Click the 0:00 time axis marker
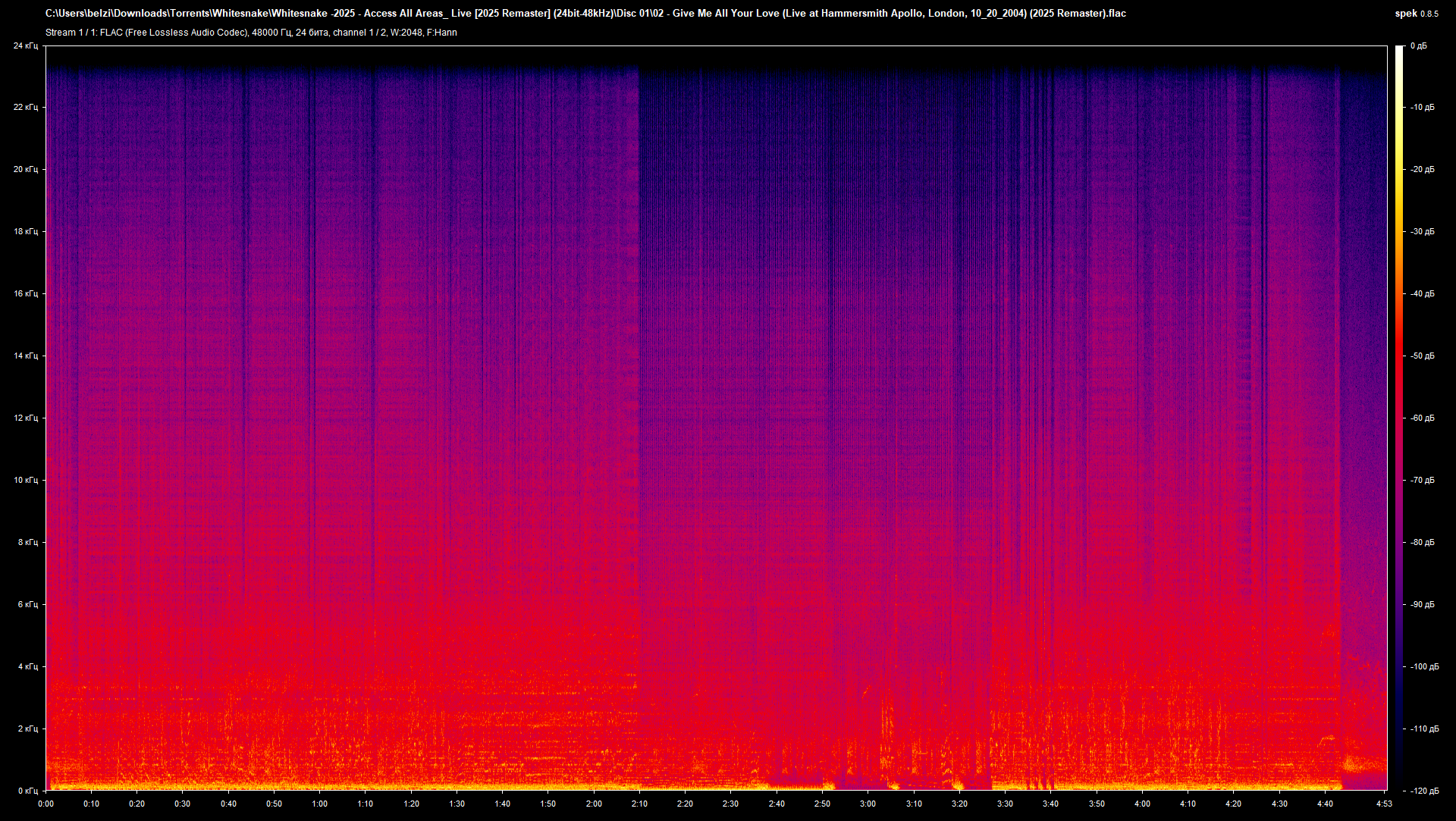1456x821 pixels. tap(45, 804)
